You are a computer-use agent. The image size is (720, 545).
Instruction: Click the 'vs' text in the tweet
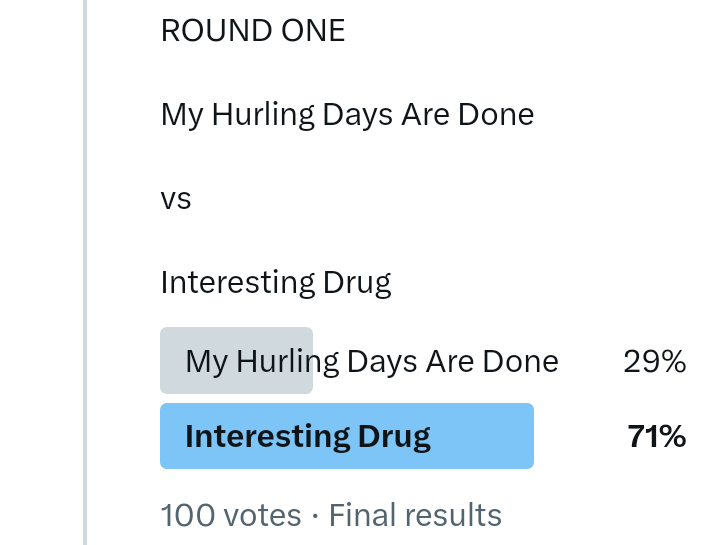(x=175, y=199)
